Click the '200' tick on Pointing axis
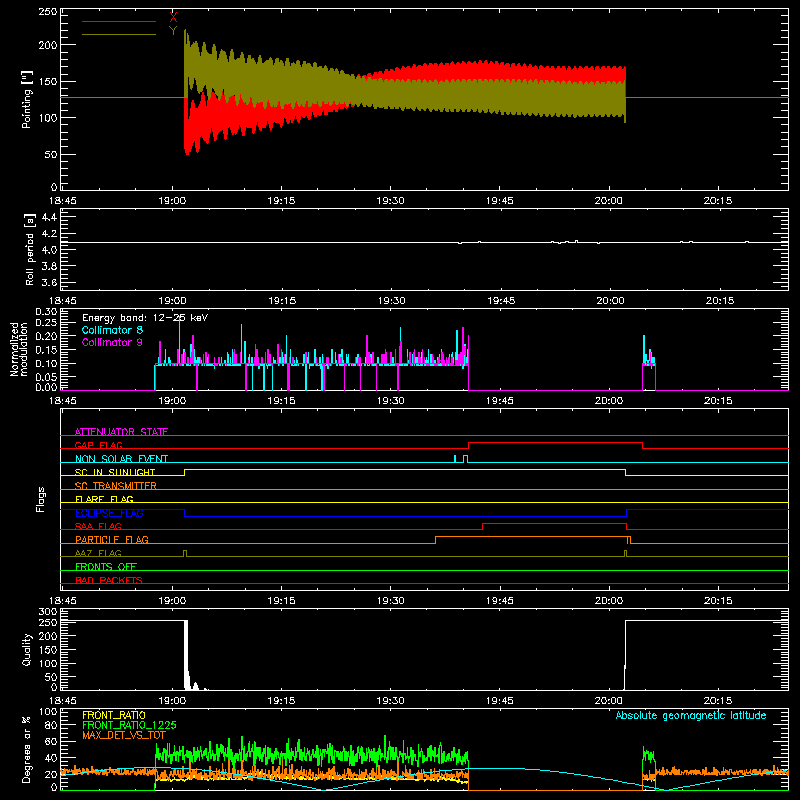 48,45
